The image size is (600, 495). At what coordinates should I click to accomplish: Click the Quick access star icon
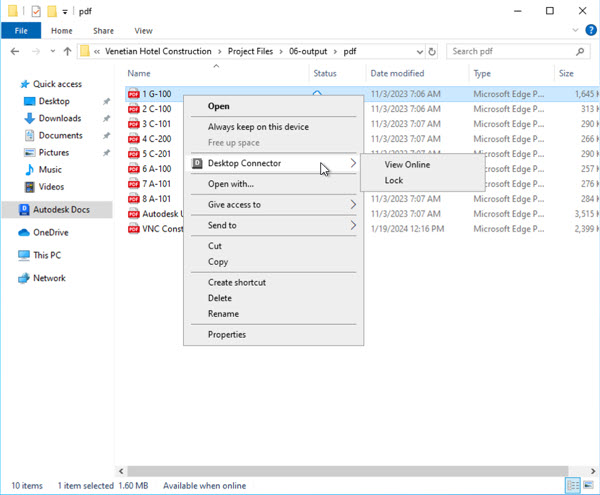coord(25,84)
